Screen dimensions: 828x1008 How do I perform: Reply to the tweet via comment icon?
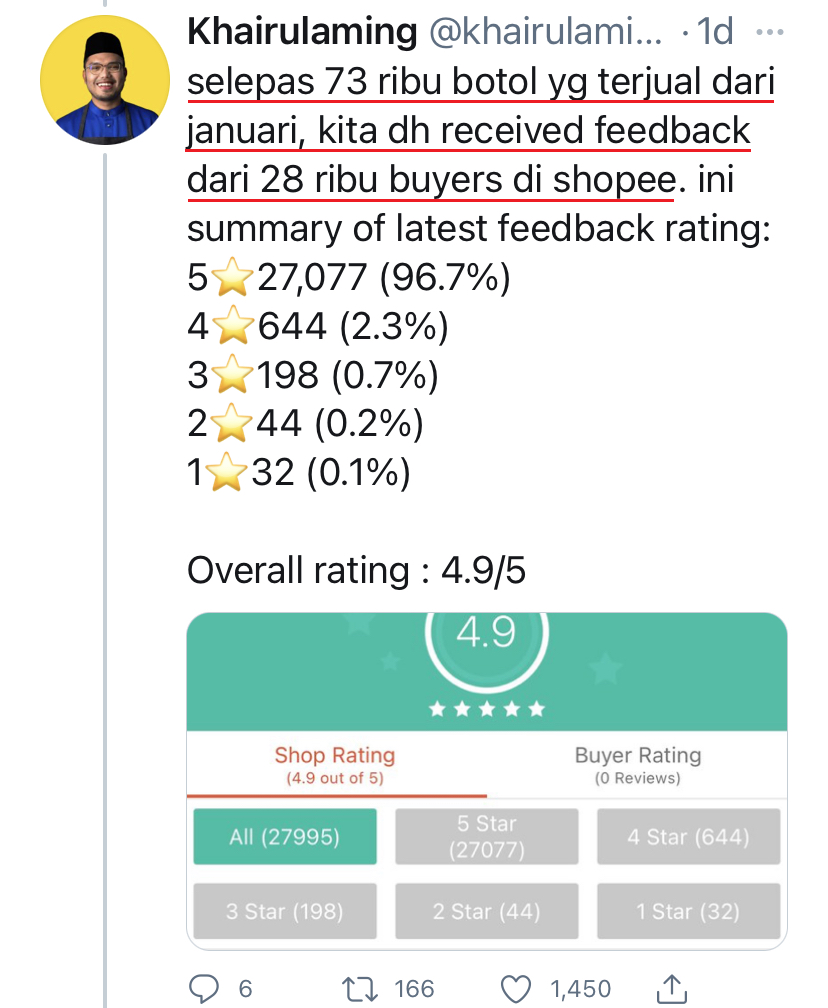click(x=205, y=988)
